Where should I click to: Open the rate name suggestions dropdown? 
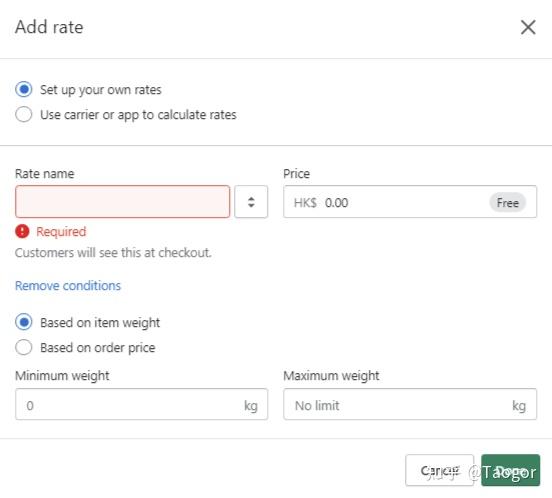[251, 202]
